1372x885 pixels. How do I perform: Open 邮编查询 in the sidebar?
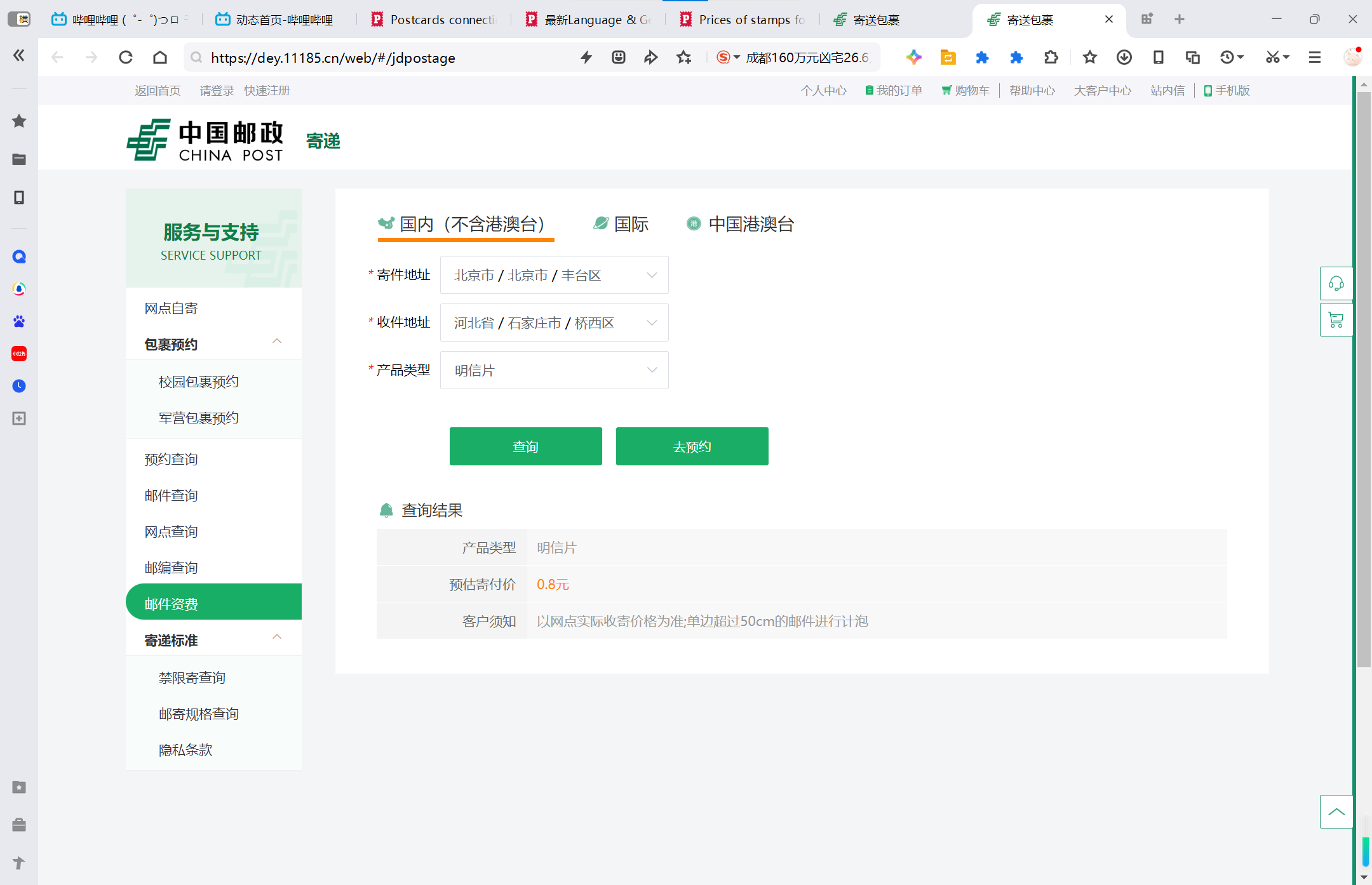pyautogui.click(x=171, y=568)
